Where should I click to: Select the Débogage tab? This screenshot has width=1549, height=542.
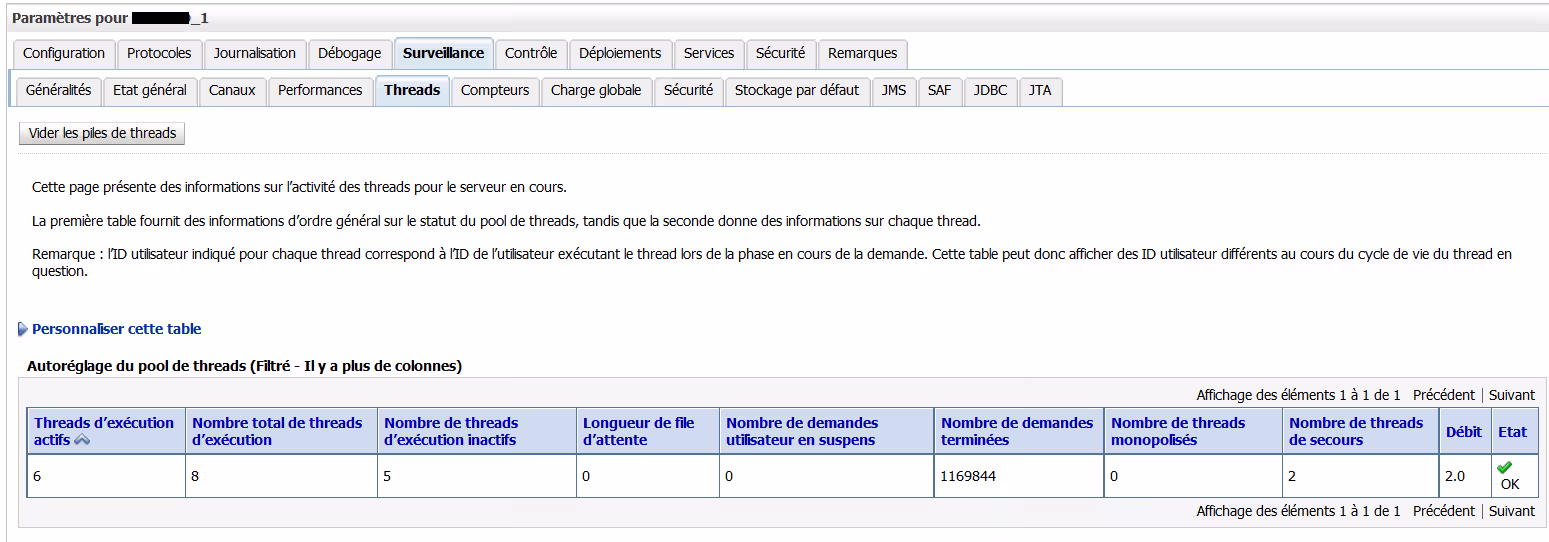point(349,54)
